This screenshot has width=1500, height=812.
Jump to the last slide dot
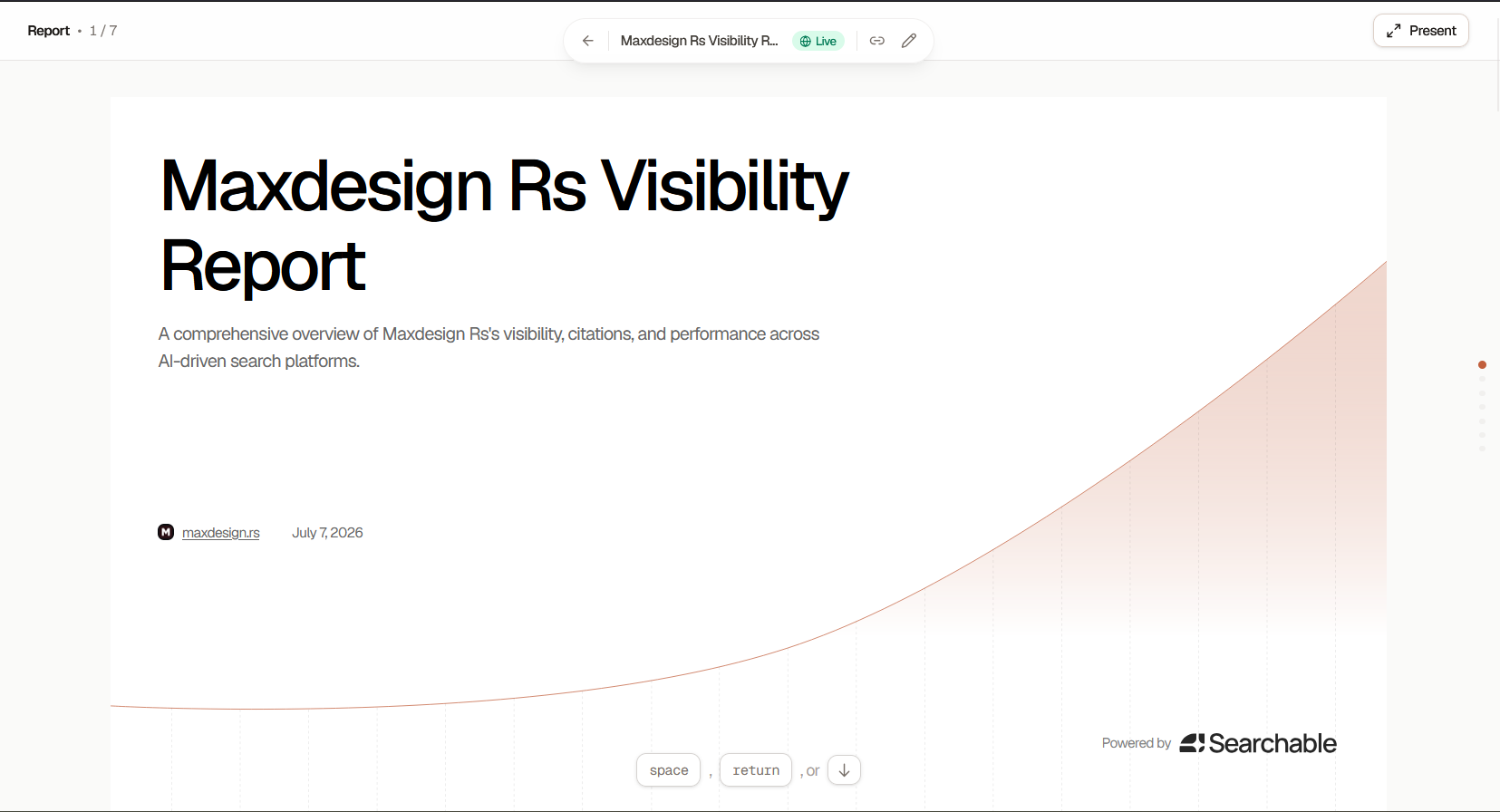(1482, 449)
